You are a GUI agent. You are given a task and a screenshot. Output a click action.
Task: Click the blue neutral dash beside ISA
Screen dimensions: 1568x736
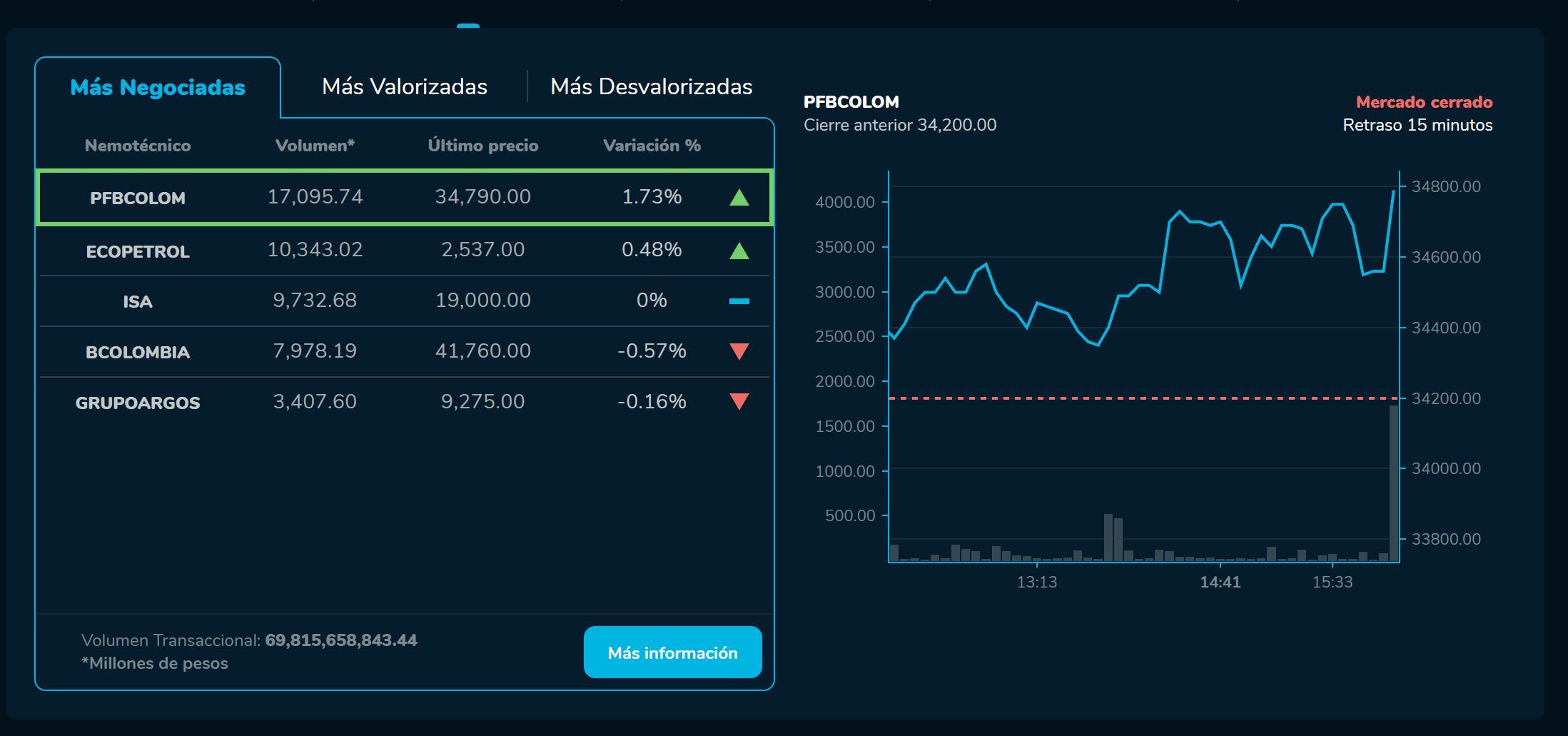click(741, 301)
